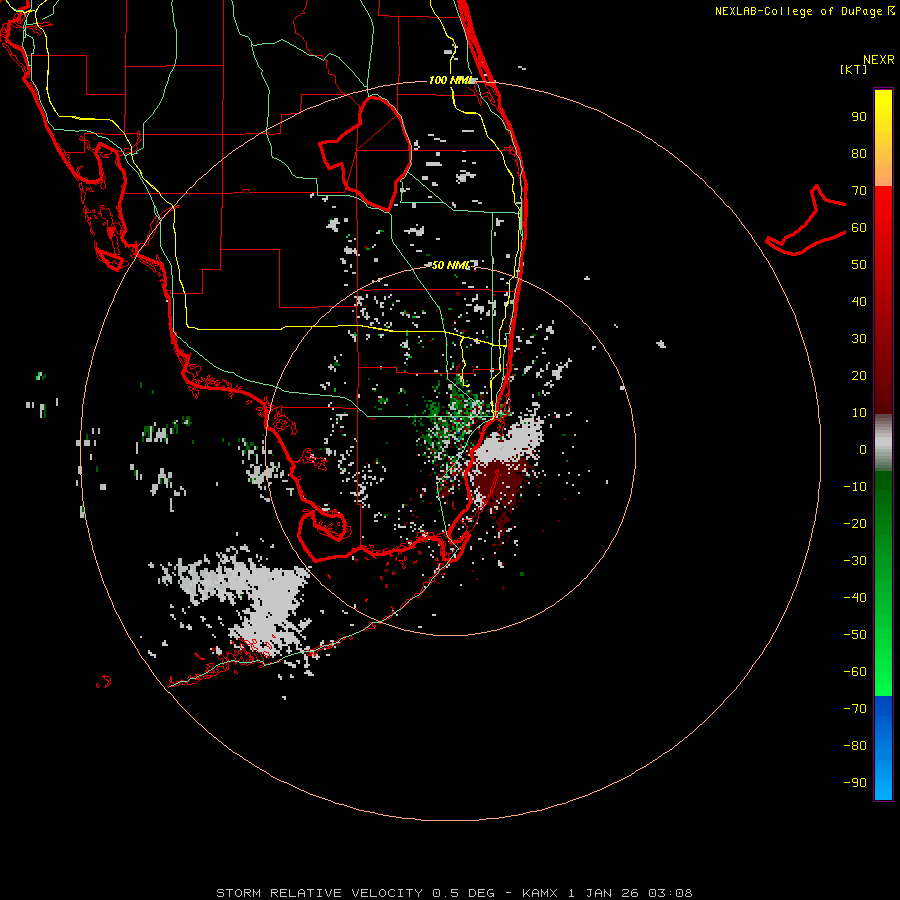Click the 03:08 timestamp text
The image size is (900, 900).
coord(670,893)
